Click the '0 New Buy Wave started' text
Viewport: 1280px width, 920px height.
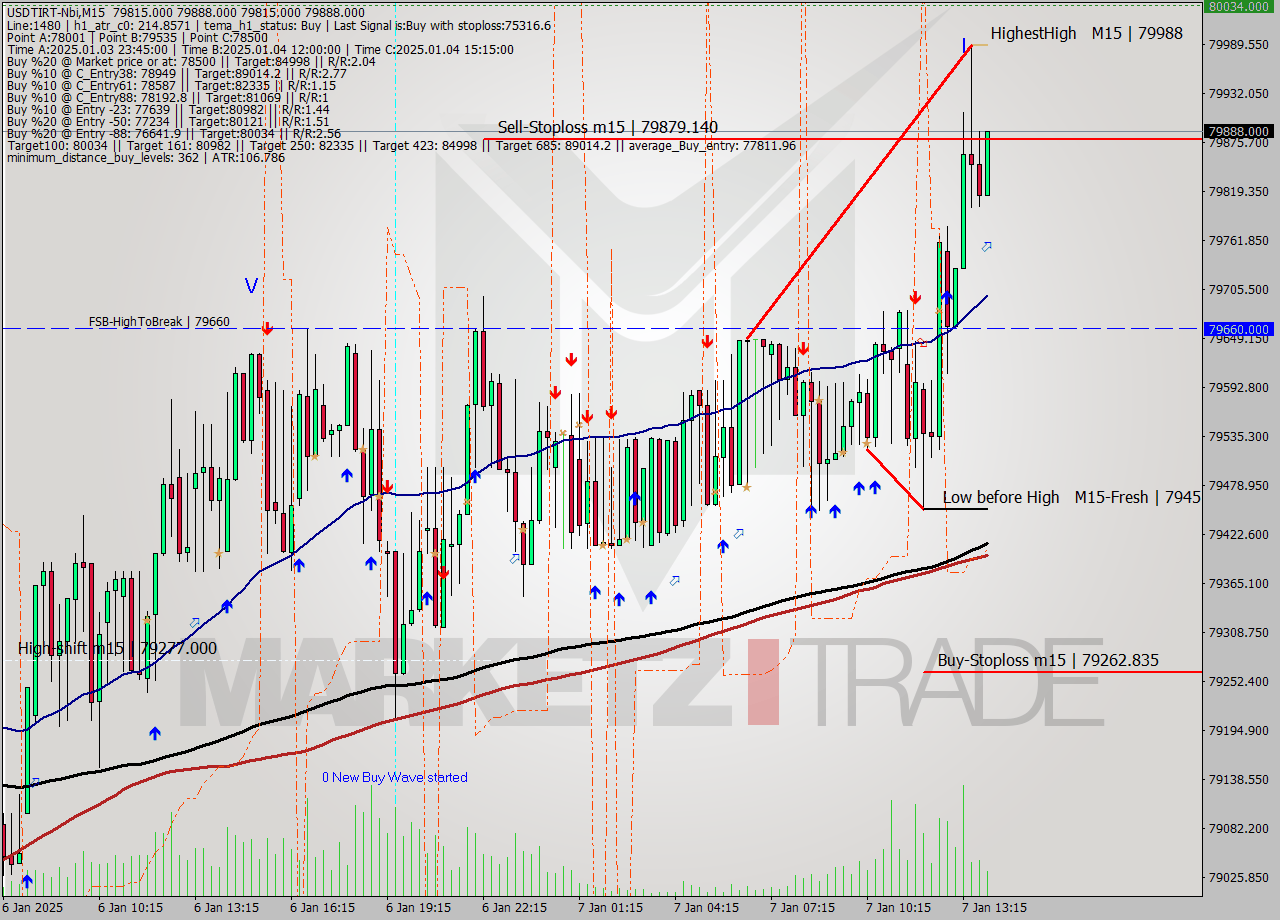[x=394, y=777]
